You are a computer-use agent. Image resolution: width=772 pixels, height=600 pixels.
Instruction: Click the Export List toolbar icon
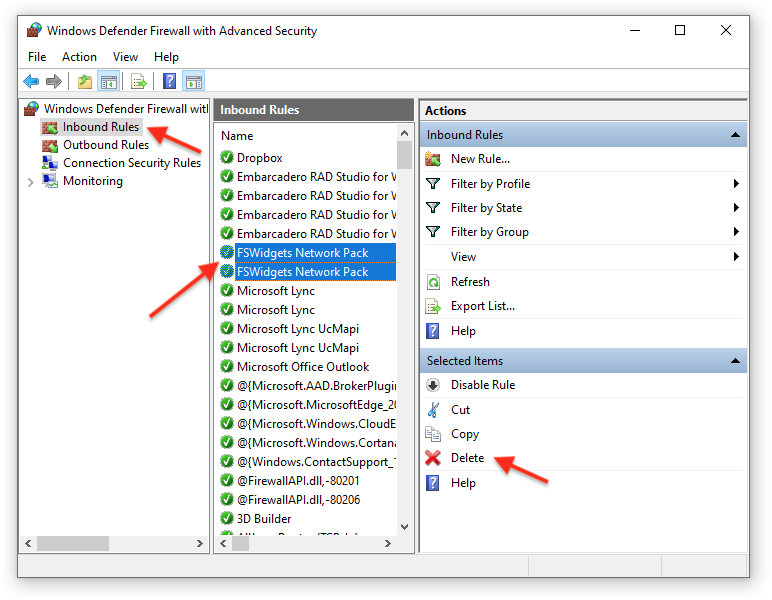coord(139,81)
